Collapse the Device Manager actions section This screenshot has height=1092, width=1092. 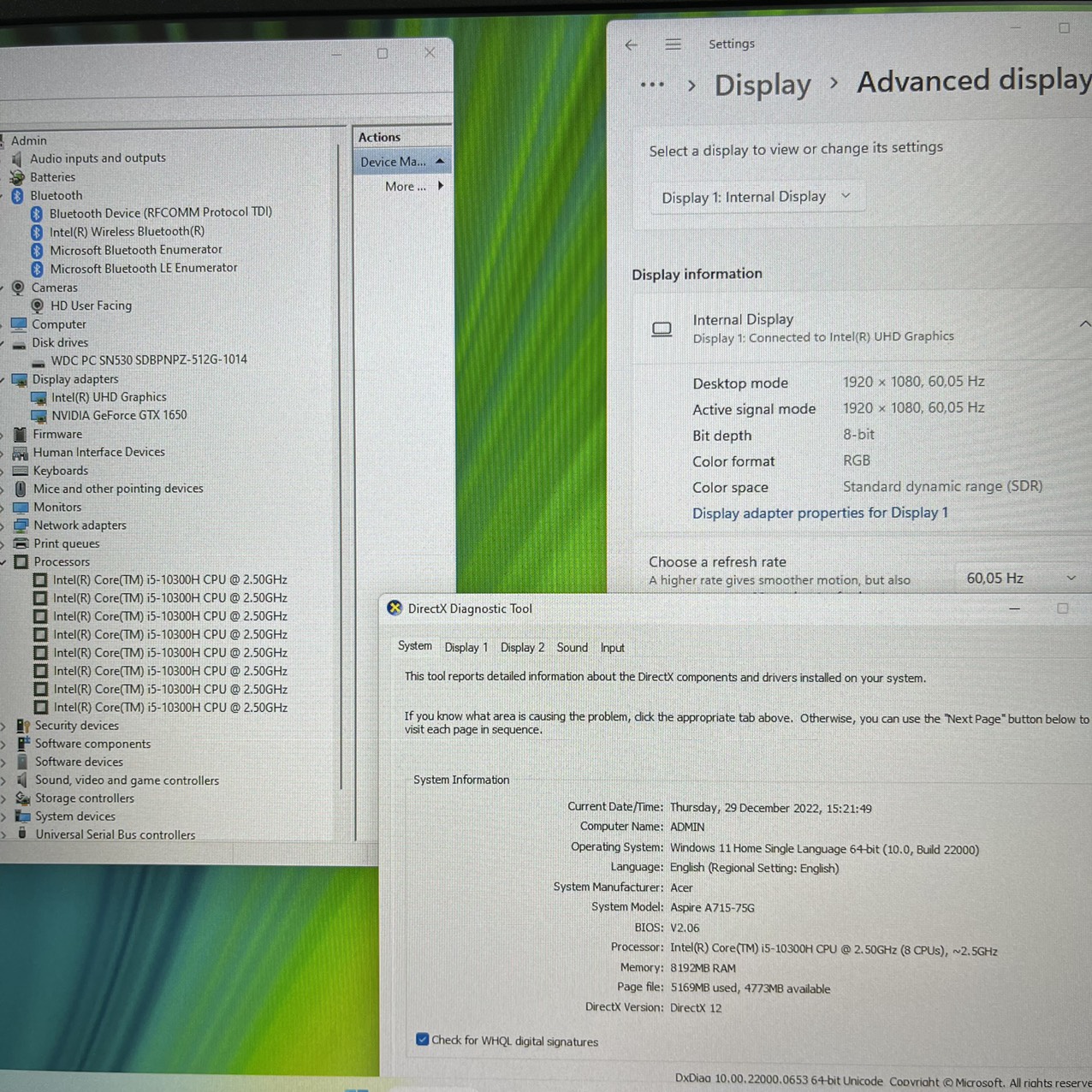440,161
